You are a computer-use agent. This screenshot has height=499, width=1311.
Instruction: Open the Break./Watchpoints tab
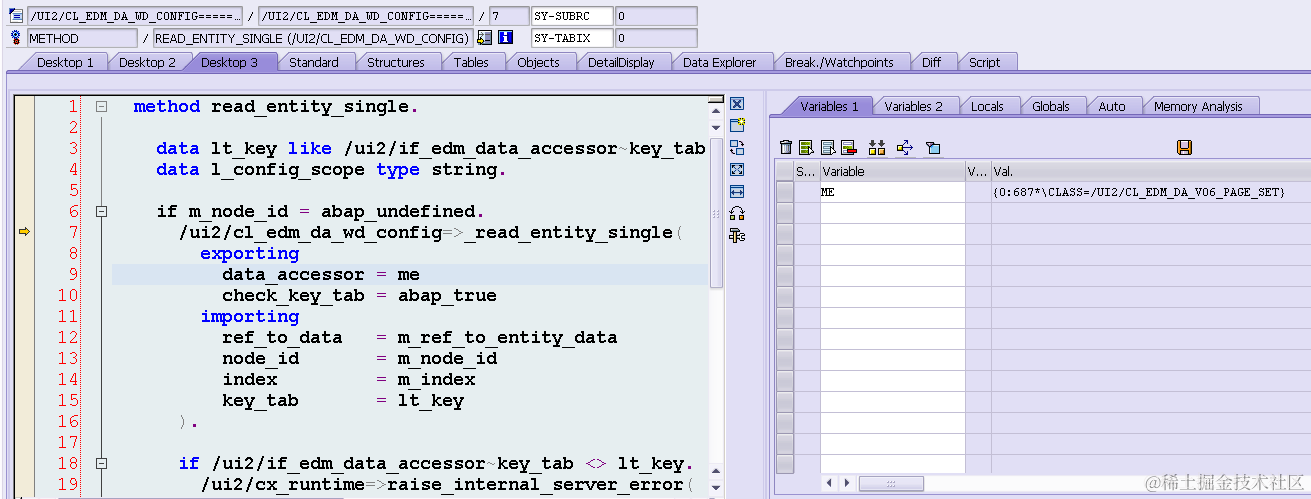839,62
